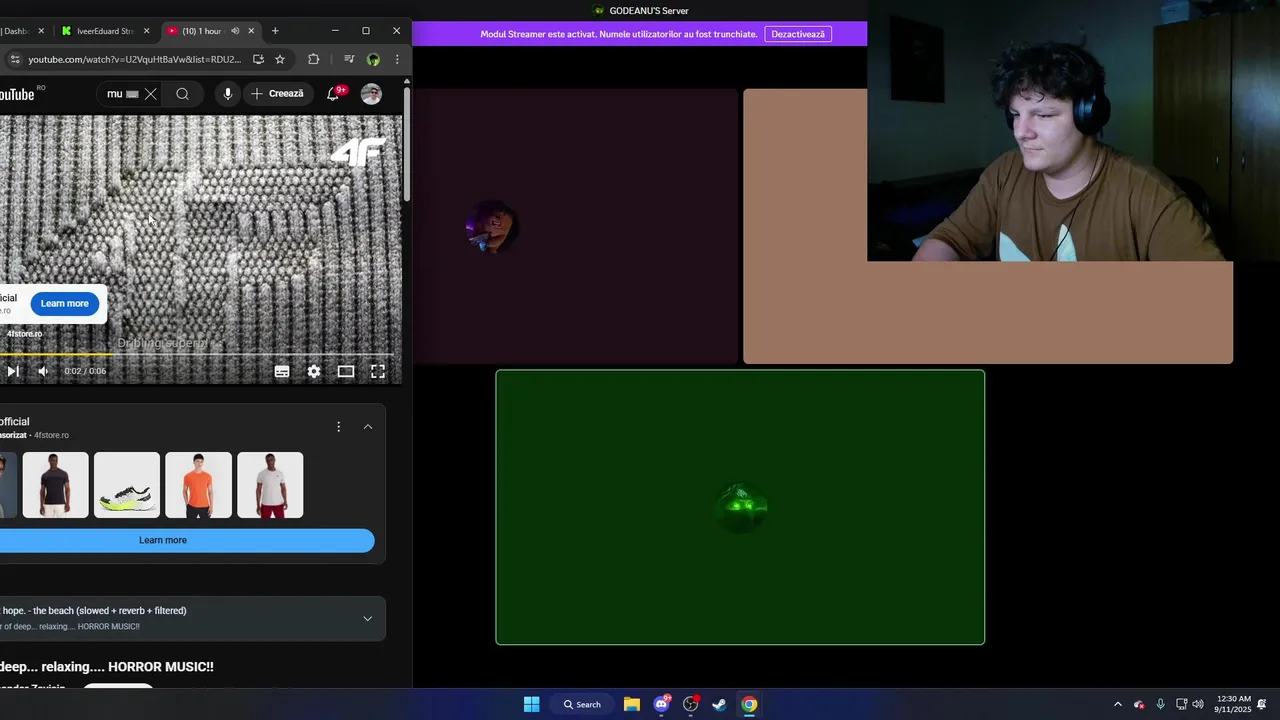Open the YouTube account avatar menu

371,94
